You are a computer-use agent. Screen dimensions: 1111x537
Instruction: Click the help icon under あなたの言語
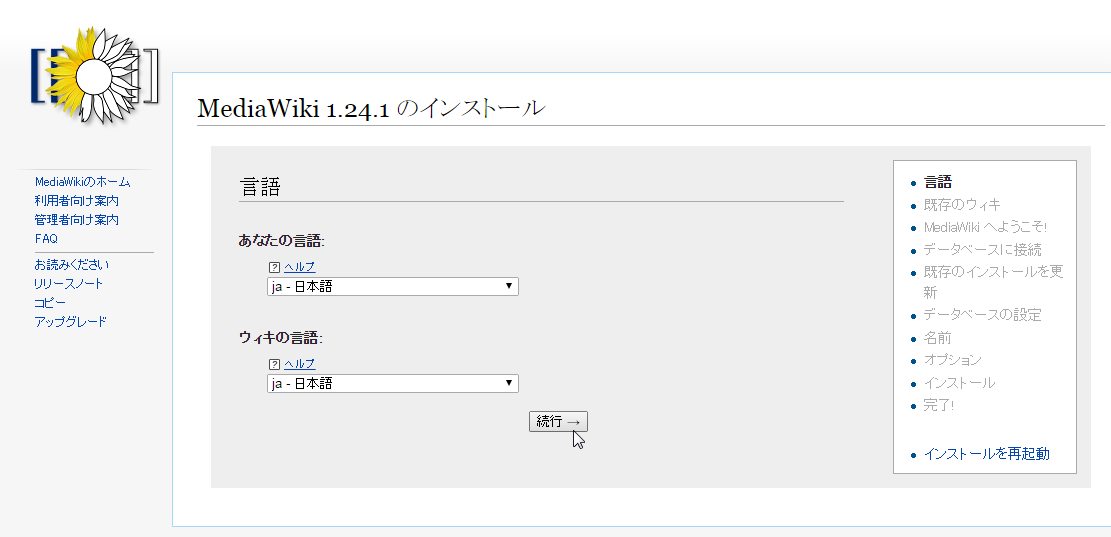[x=275, y=267]
